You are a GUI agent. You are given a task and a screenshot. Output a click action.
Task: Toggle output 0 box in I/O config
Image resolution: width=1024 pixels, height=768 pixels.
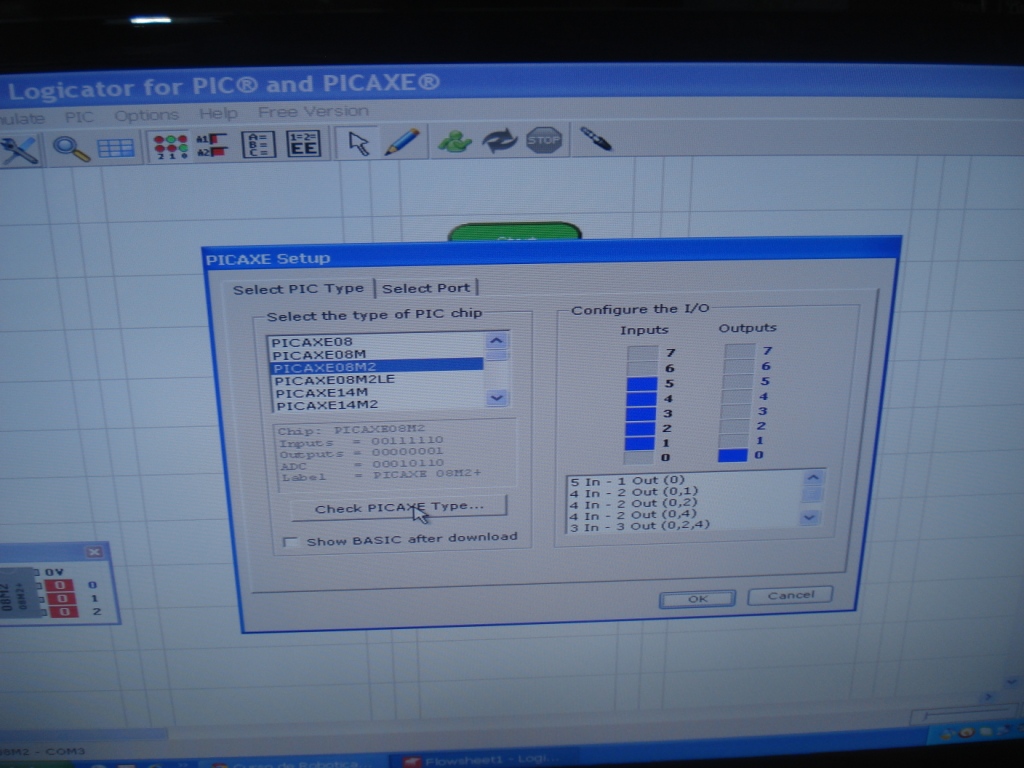click(733, 455)
